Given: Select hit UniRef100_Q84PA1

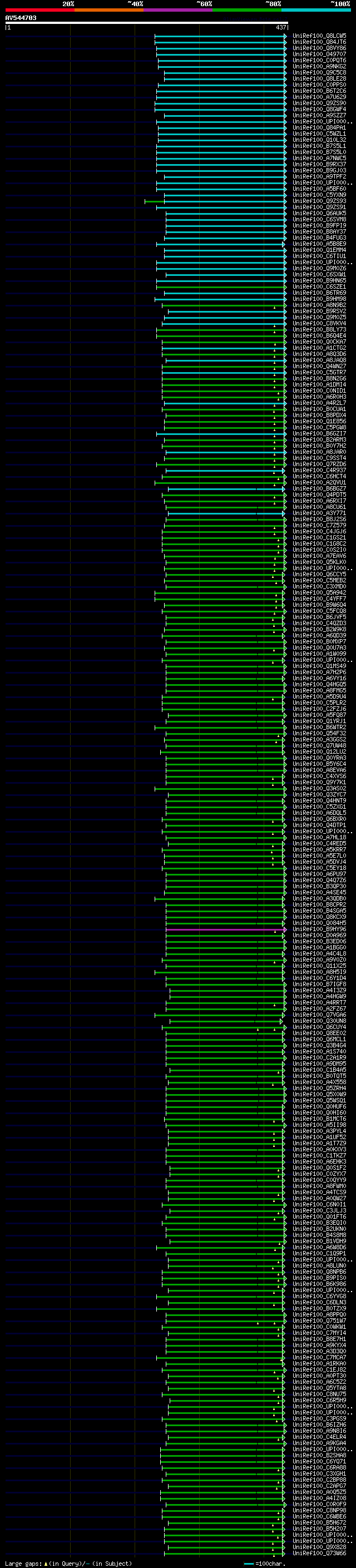Looking at the screenshot, I should (319, 128).
